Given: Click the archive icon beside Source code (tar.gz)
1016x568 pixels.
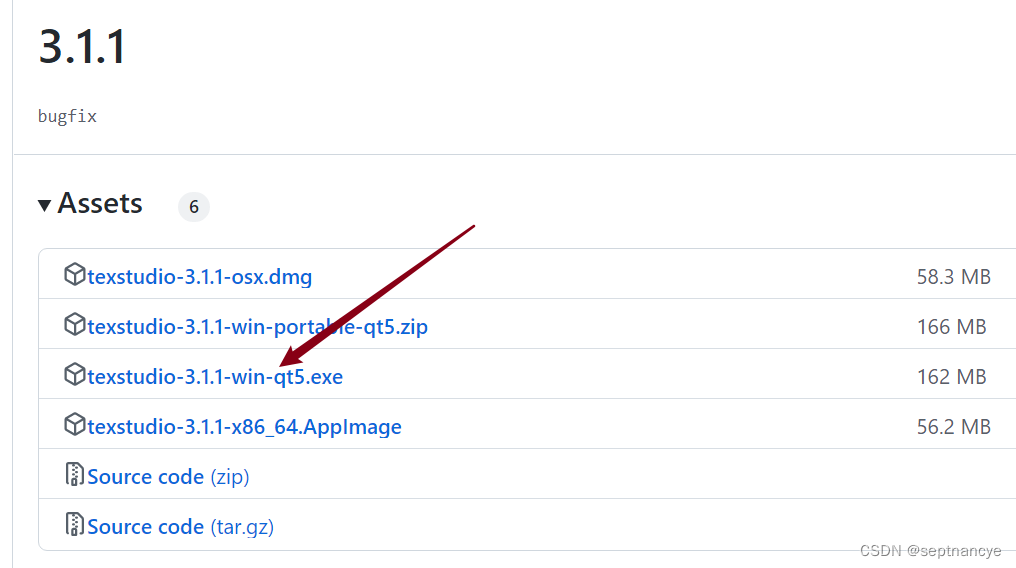Looking at the screenshot, I should 75,524.
